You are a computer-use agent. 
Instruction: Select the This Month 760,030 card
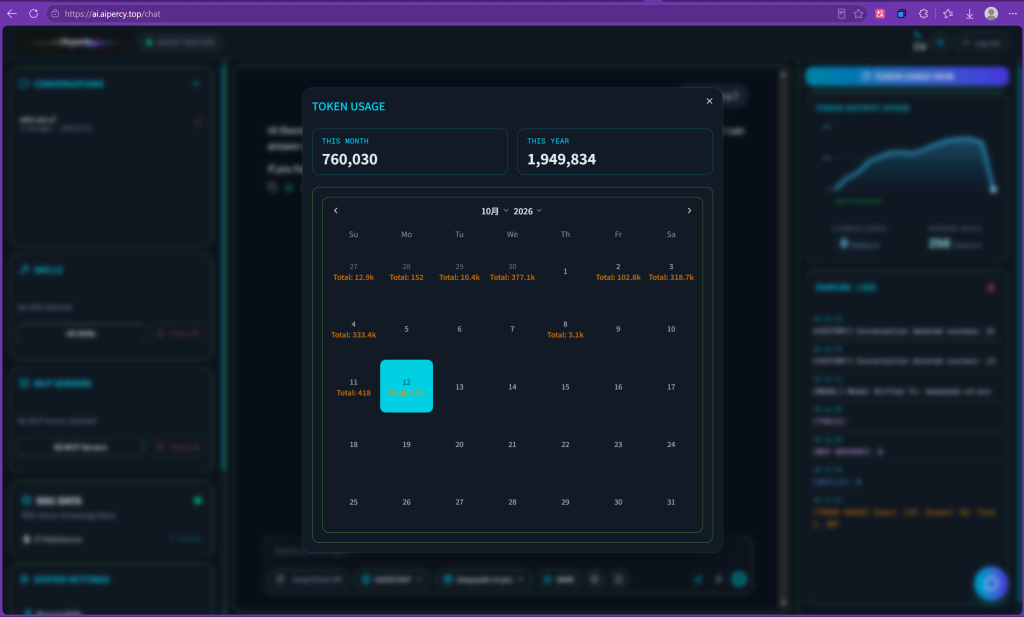409,151
